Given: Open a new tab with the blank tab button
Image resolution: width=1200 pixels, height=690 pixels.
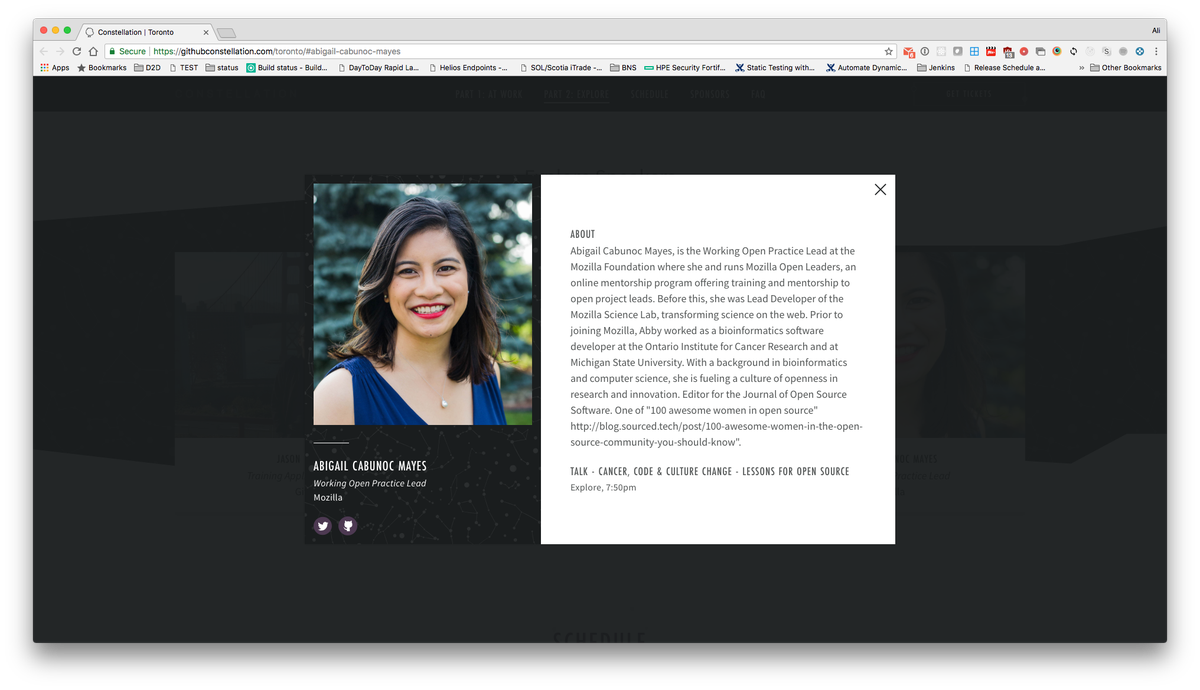Looking at the screenshot, I should [x=227, y=33].
